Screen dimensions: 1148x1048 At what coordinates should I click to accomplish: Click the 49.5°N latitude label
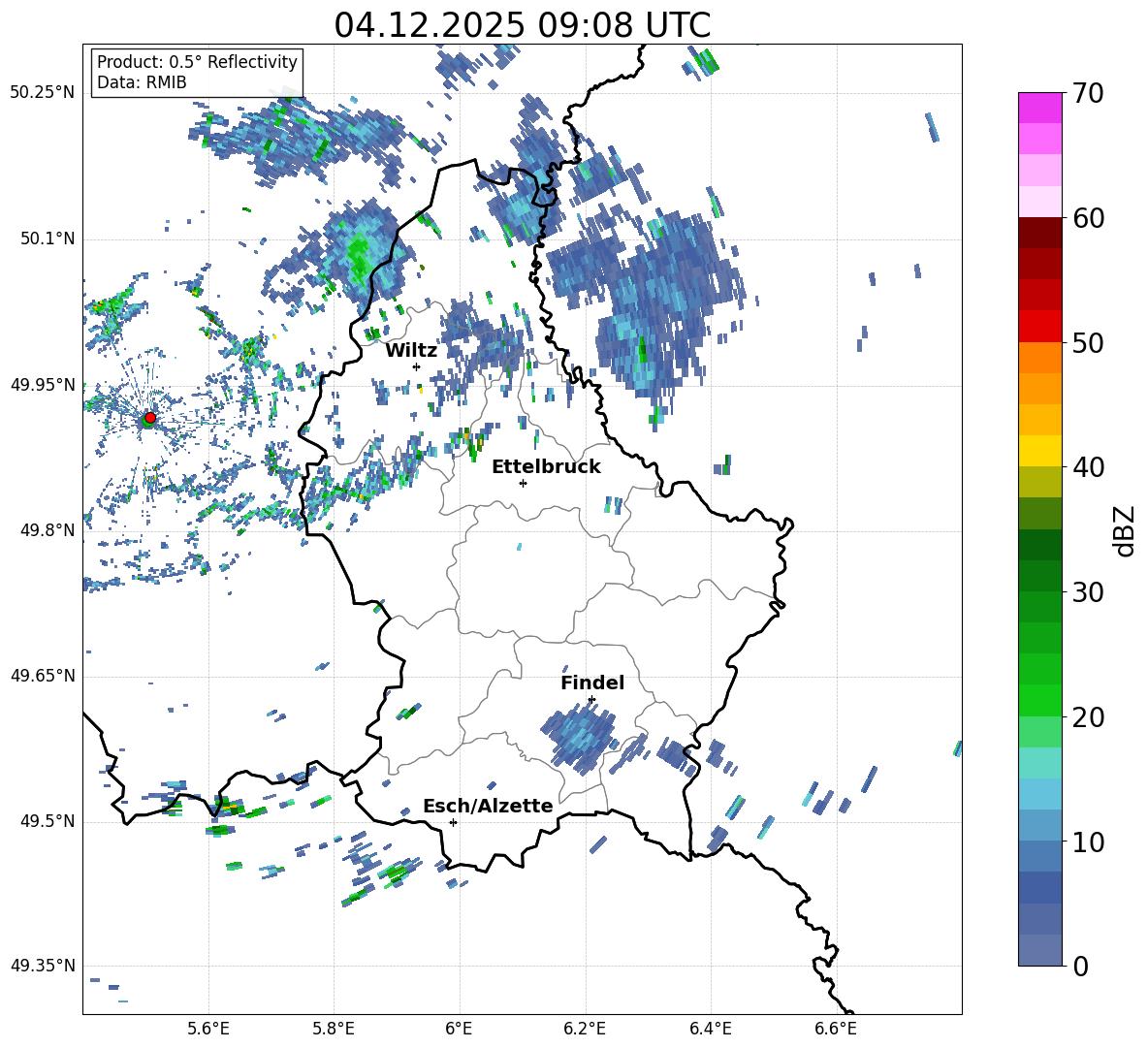pos(48,821)
